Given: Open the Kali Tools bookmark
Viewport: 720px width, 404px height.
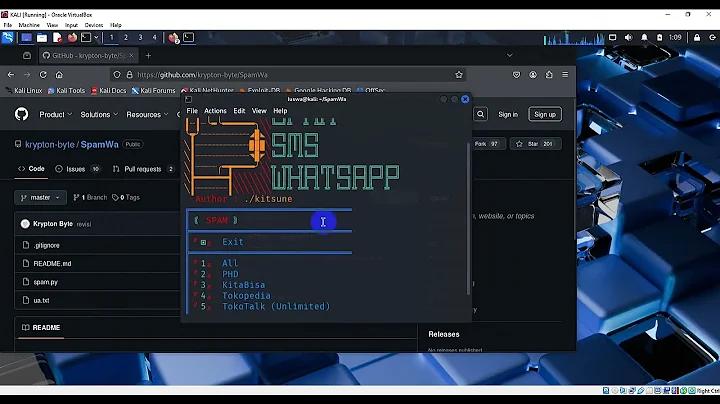Looking at the screenshot, I should (67, 90).
